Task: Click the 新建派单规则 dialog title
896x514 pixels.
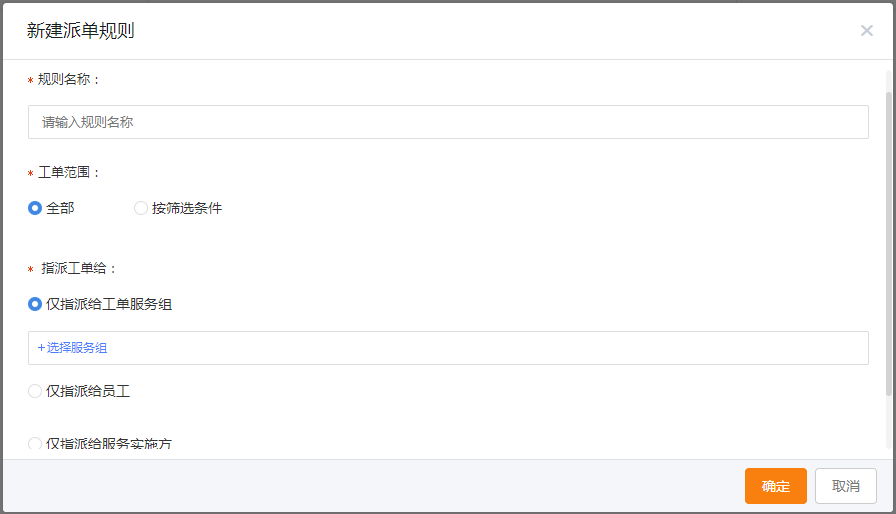Action: click(81, 30)
